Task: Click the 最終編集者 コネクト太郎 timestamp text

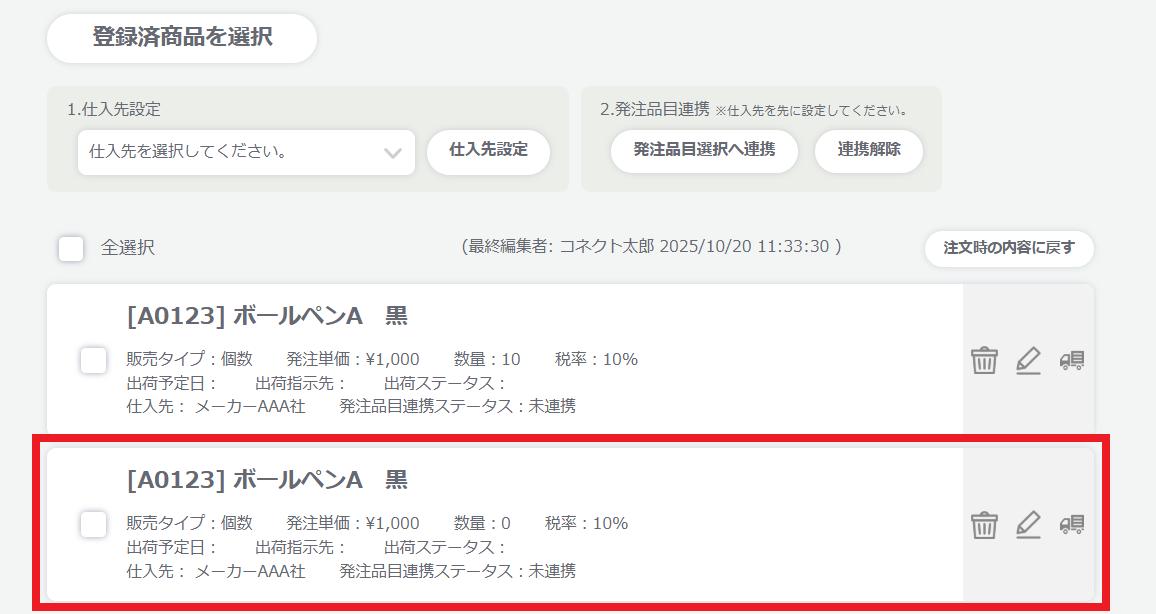Action: pyautogui.click(x=652, y=246)
